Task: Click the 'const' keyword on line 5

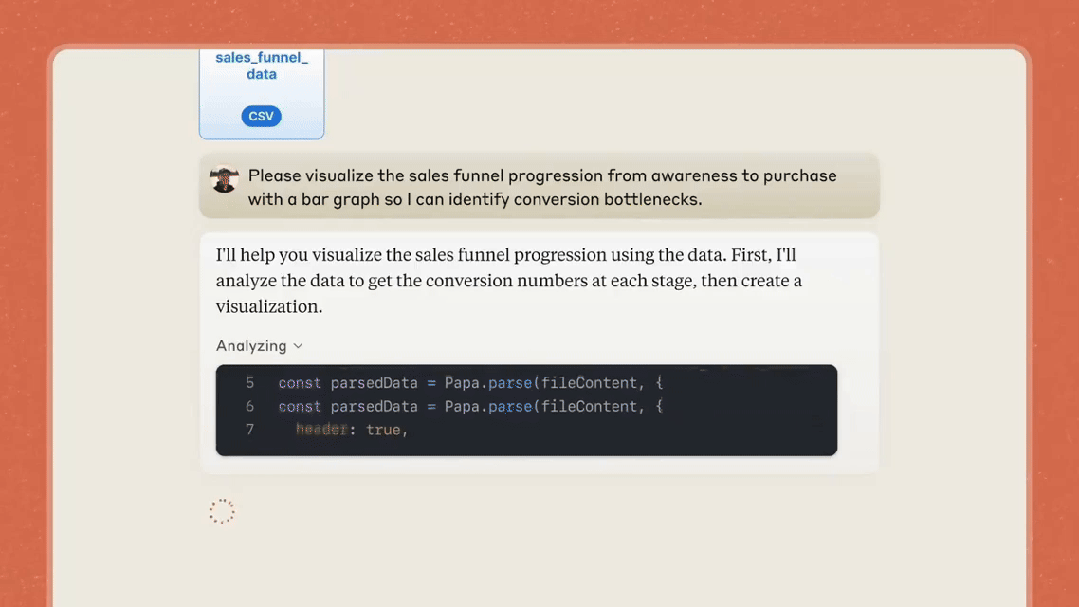Action: [300, 383]
